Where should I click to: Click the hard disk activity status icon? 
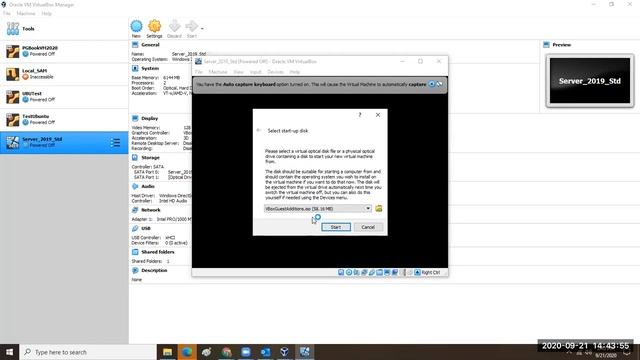coord(341,272)
